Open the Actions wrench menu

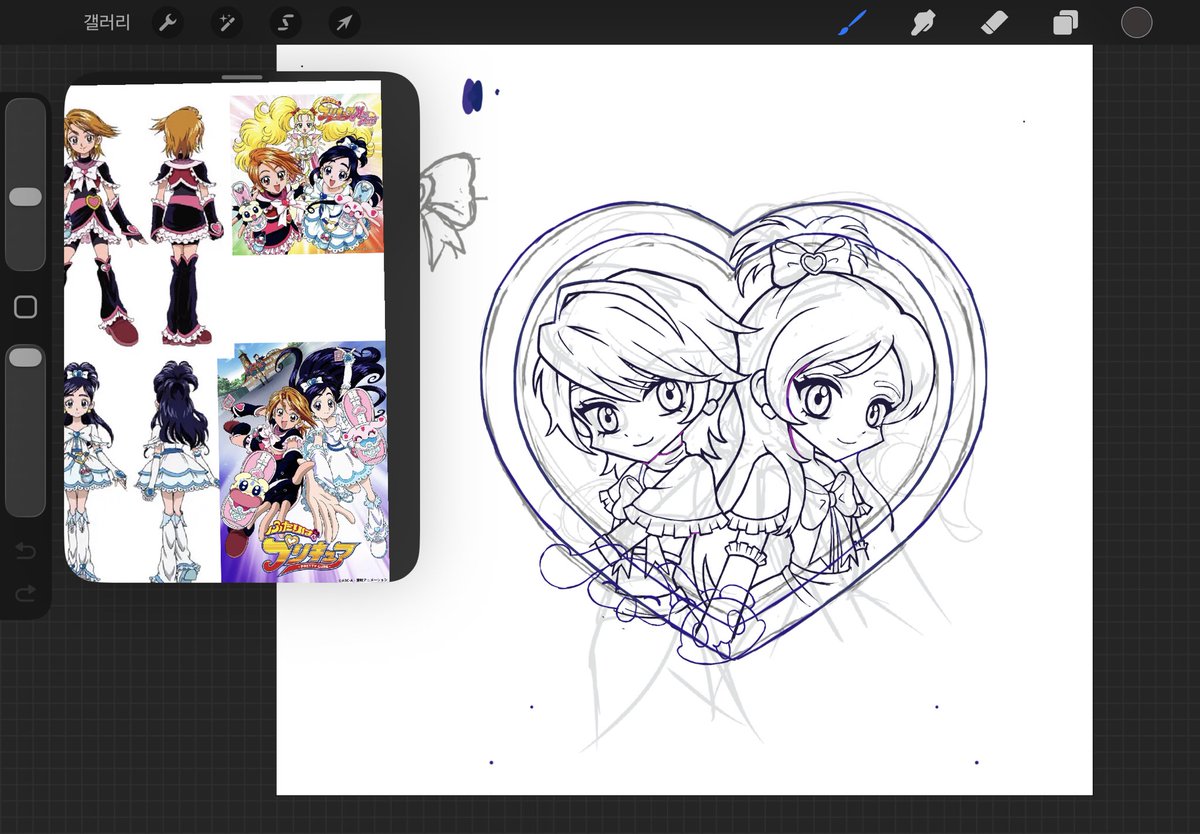(167, 22)
